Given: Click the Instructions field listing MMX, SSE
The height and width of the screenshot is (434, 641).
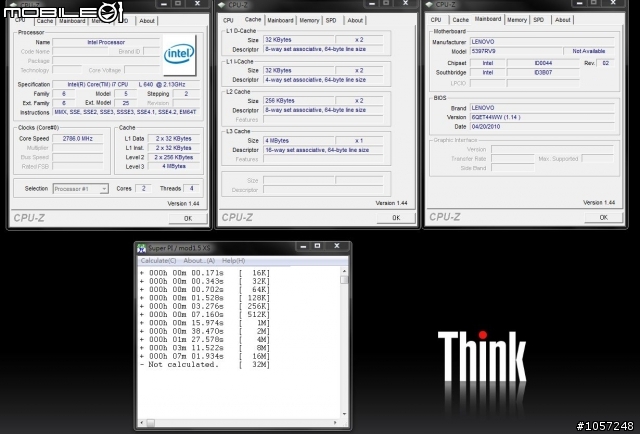Looking at the screenshot, I should pyautogui.click(x=126, y=112).
